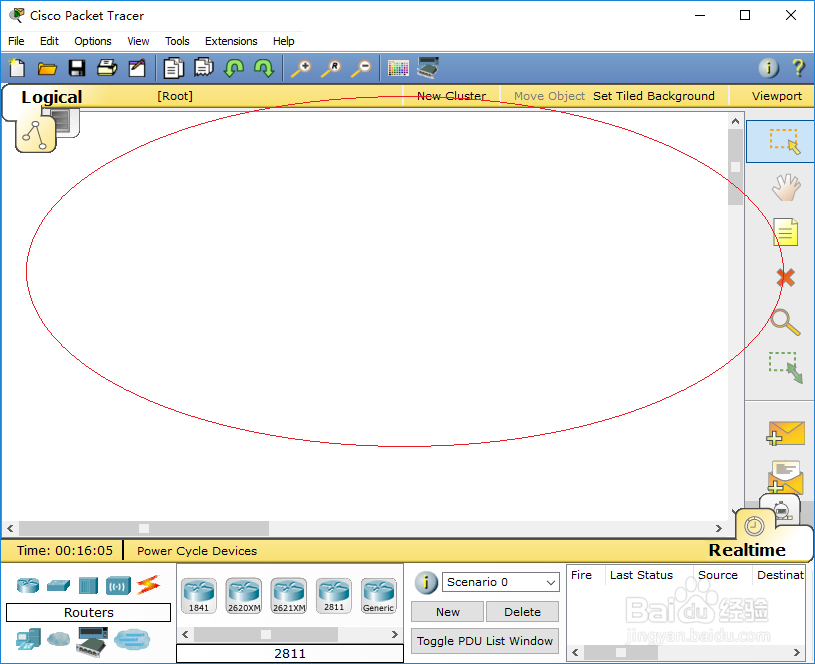Click the Undo green arrow

coord(234,68)
